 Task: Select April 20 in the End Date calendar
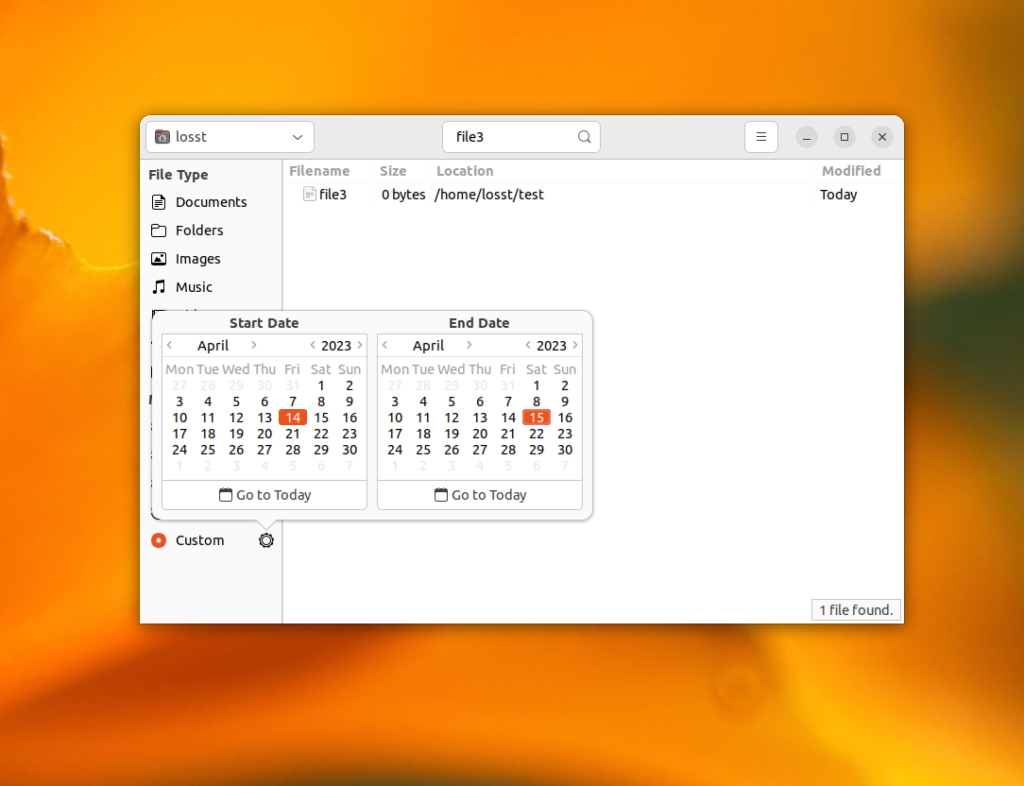pos(480,434)
